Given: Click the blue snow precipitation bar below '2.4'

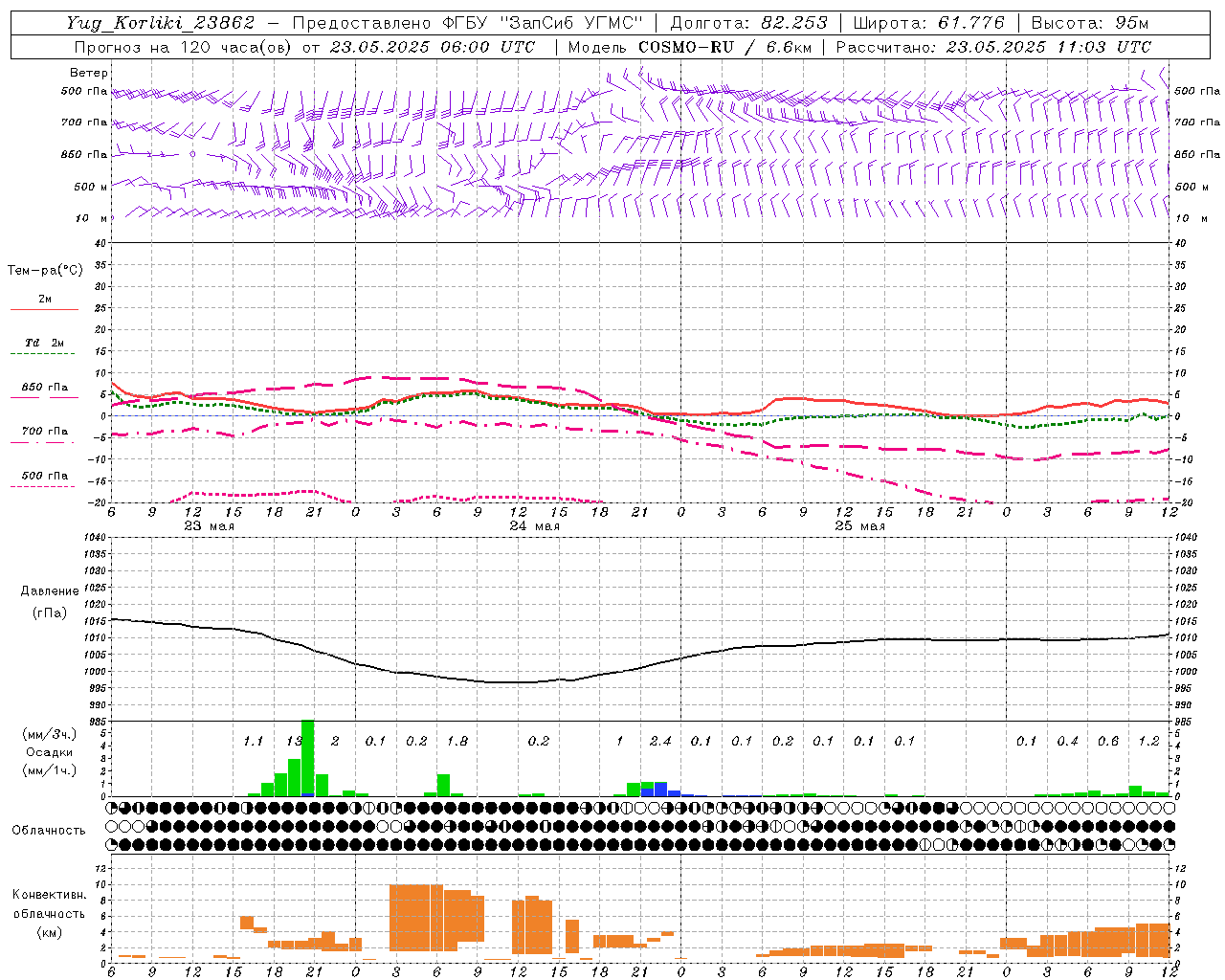Looking at the screenshot, I should click(660, 790).
